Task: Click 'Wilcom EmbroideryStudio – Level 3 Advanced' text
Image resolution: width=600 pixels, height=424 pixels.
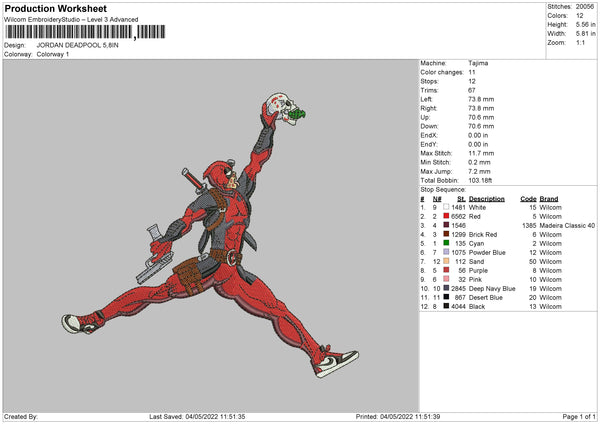Action: point(71,20)
